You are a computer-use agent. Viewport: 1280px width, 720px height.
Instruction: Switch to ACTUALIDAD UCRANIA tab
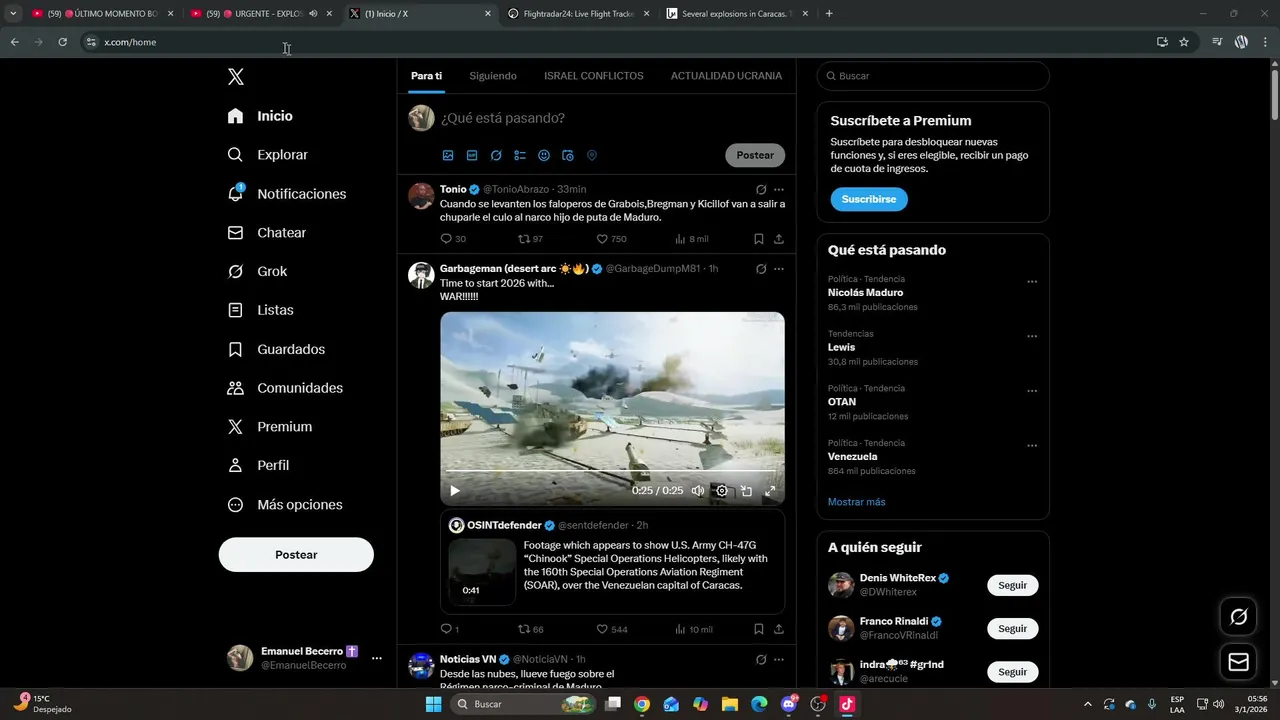click(726, 76)
